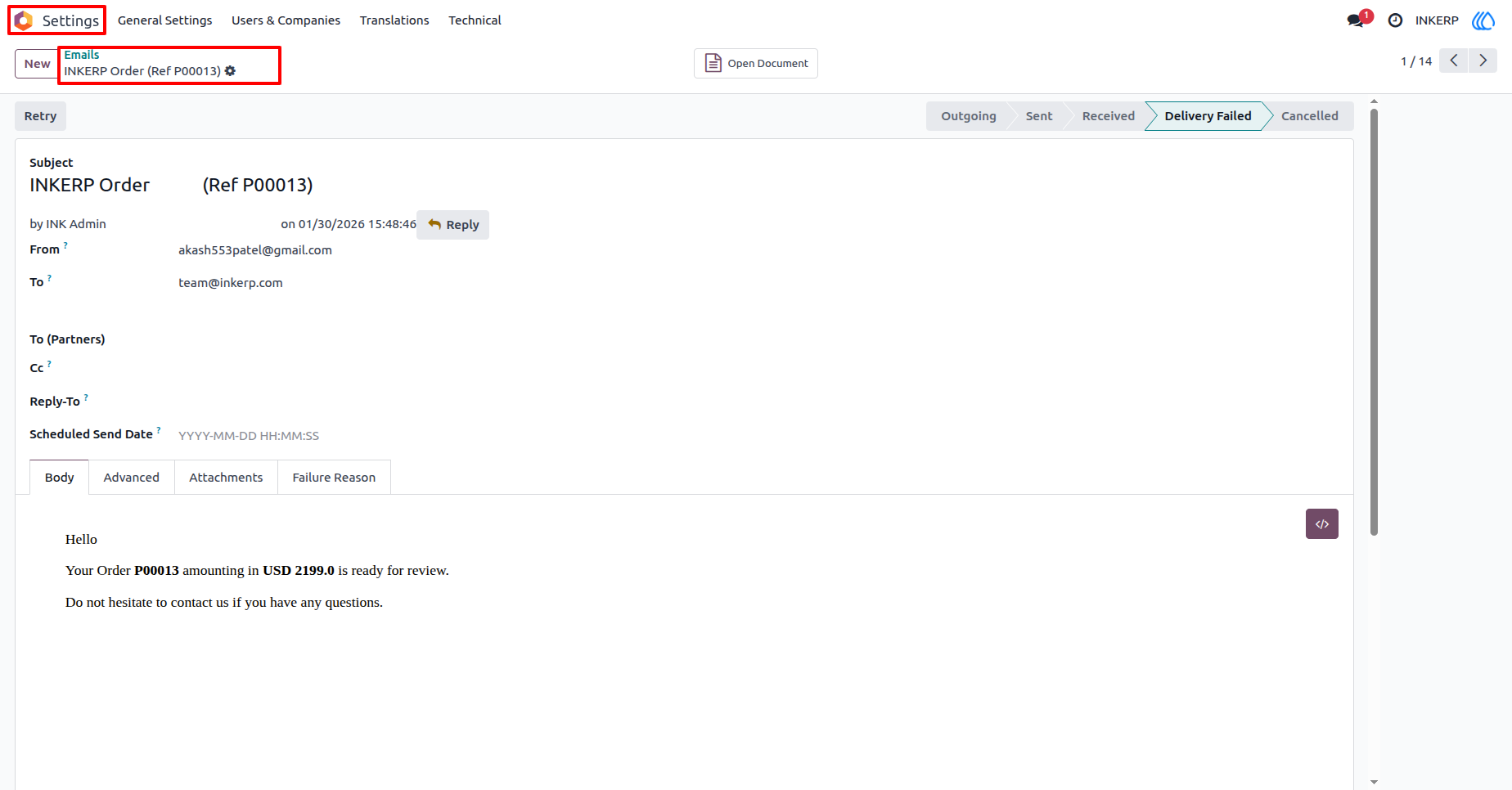Click the scrollbar down arrow
The height and width of the screenshot is (790, 1512).
(1374, 783)
